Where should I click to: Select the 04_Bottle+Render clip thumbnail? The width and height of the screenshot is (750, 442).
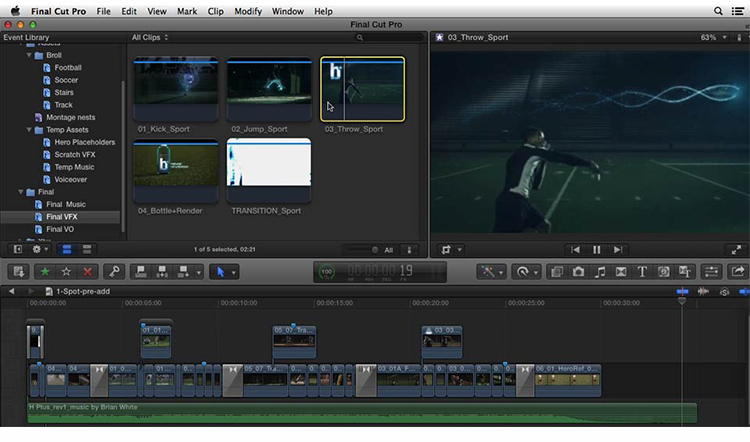point(176,171)
